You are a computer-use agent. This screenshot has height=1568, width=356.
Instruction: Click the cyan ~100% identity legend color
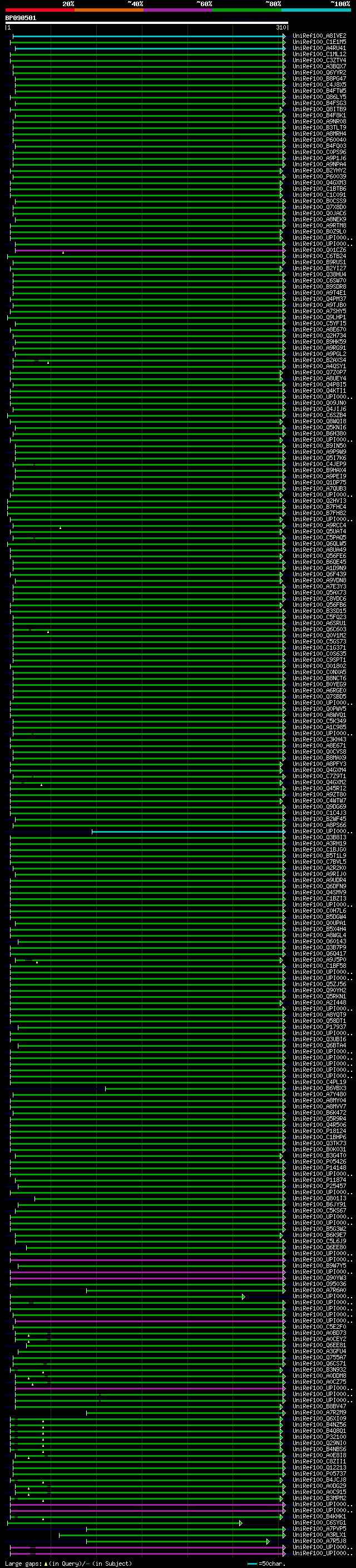pos(316,10)
